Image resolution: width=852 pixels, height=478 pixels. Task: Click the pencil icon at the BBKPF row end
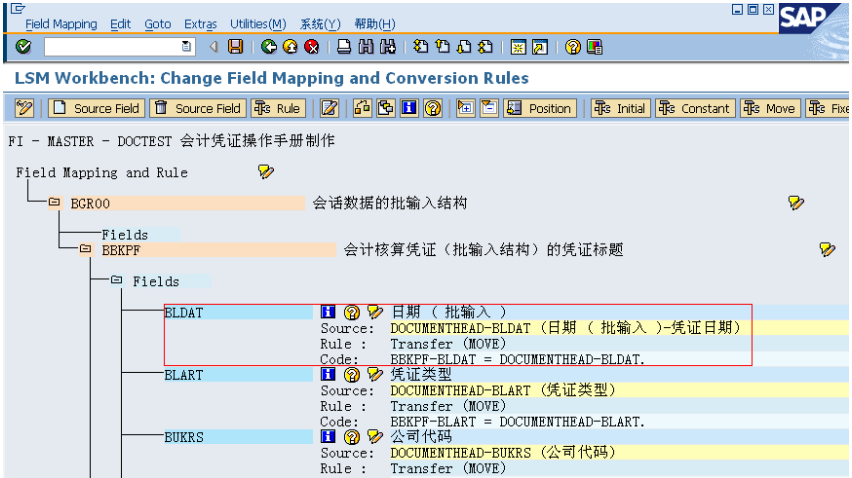[827, 250]
